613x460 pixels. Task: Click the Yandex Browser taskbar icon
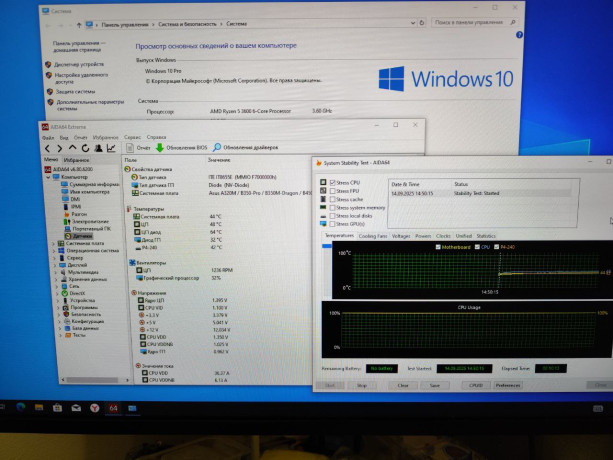pos(94,410)
